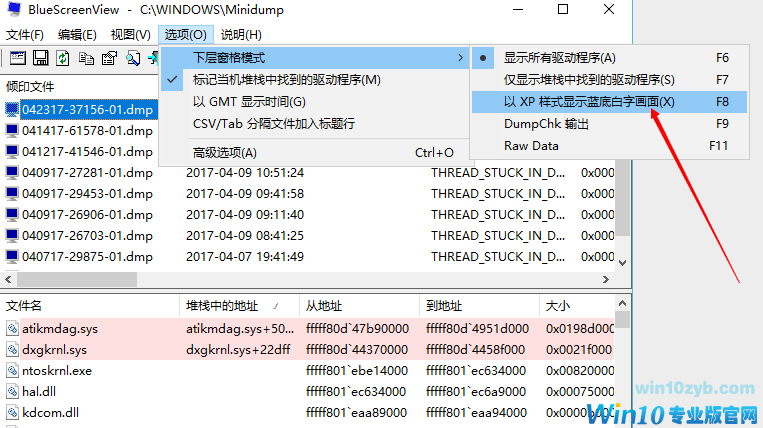Click crash time 2017-04-07 19:41:49
Image resolution: width=763 pixels, height=428 pixels.
click(x=245, y=256)
